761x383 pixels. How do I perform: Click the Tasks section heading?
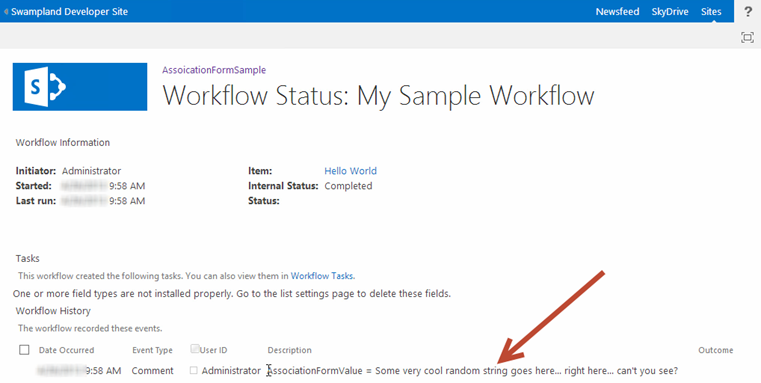28,258
